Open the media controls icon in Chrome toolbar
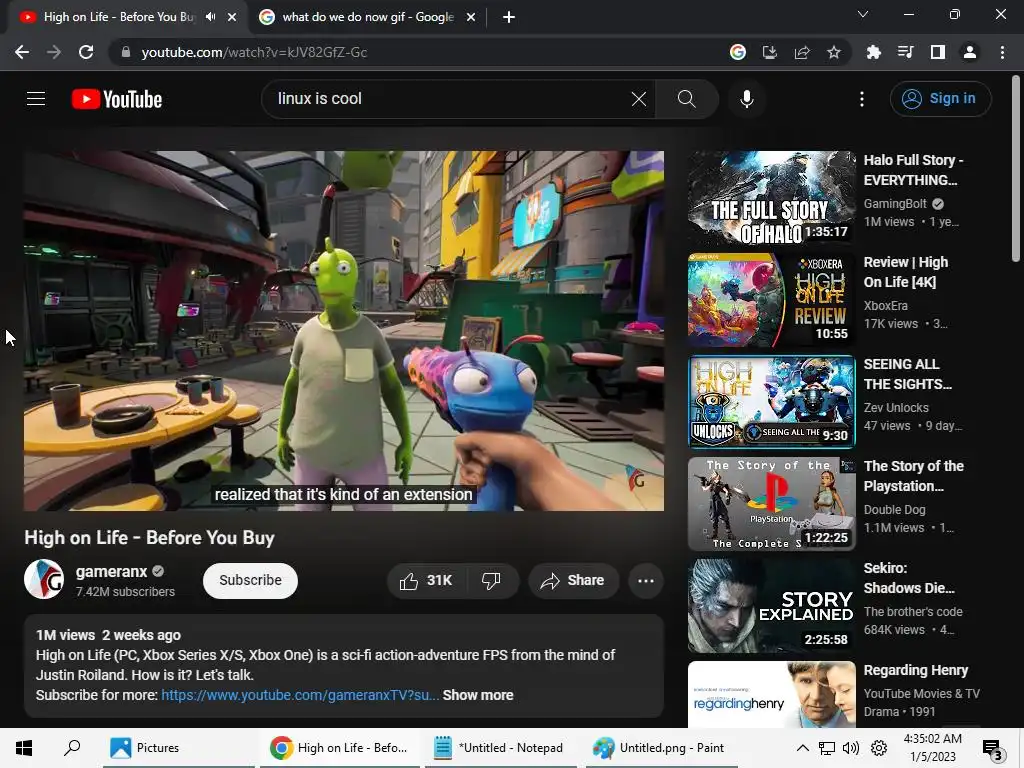This screenshot has height=768, width=1024. coord(906,52)
